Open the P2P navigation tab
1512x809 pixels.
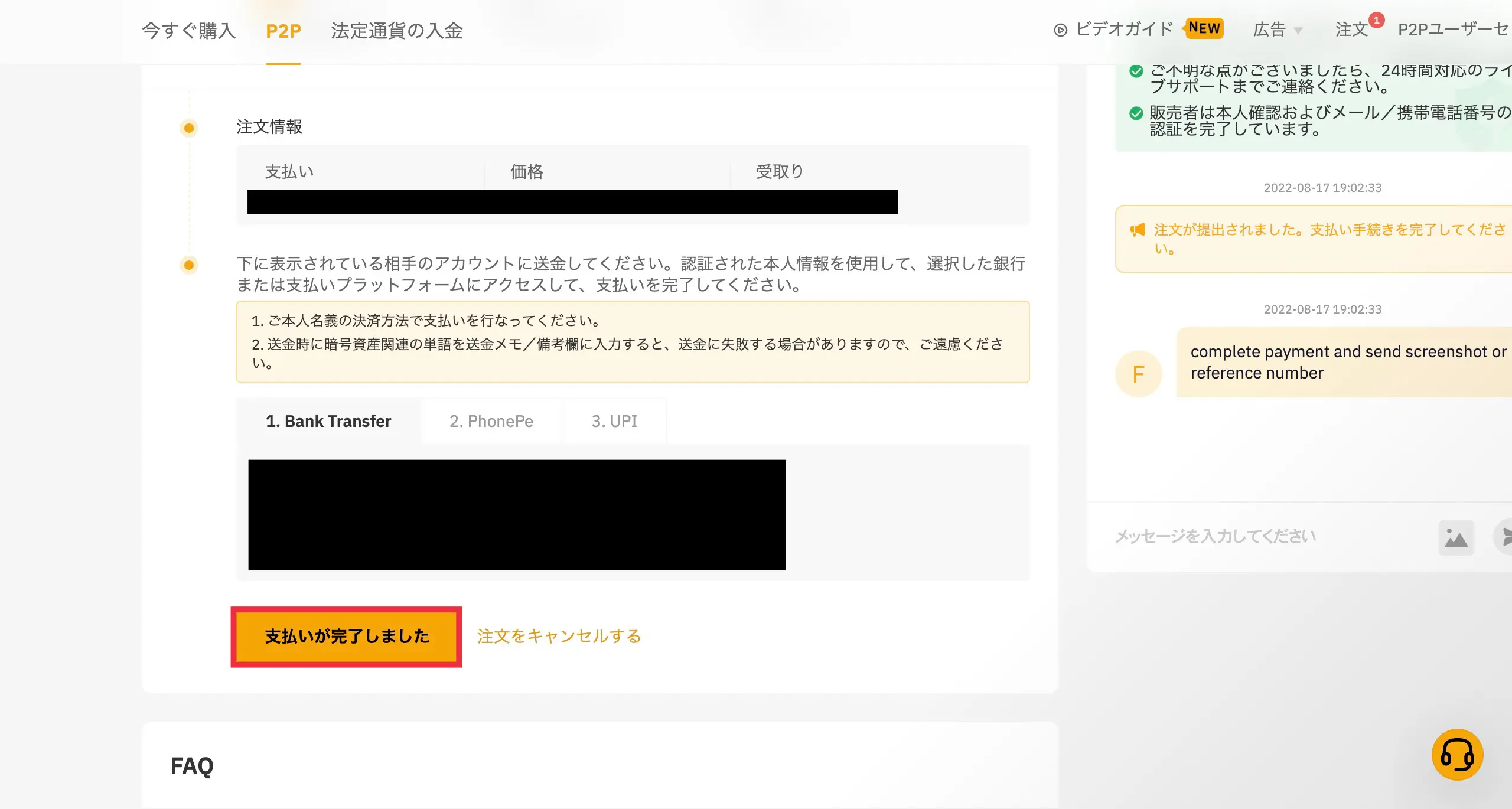click(283, 31)
